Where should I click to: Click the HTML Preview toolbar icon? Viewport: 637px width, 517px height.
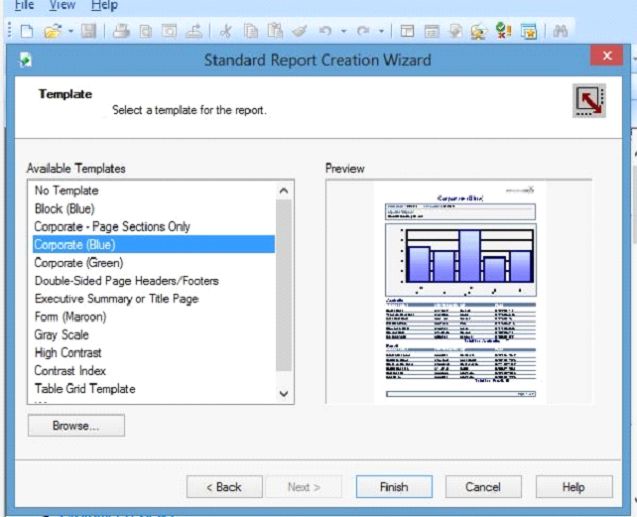click(169, 31)
